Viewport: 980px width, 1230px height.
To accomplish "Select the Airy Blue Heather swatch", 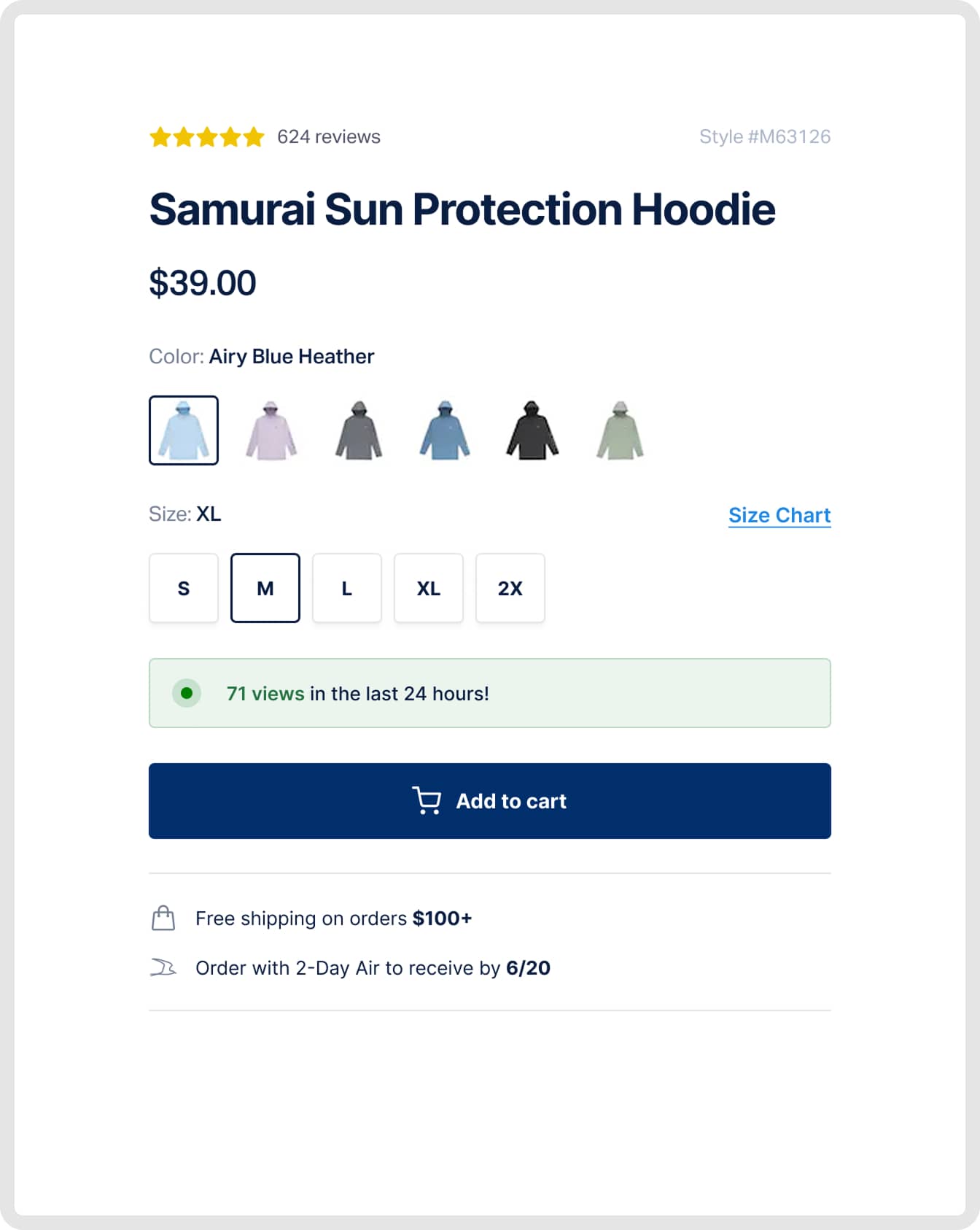I will (183, 430).
